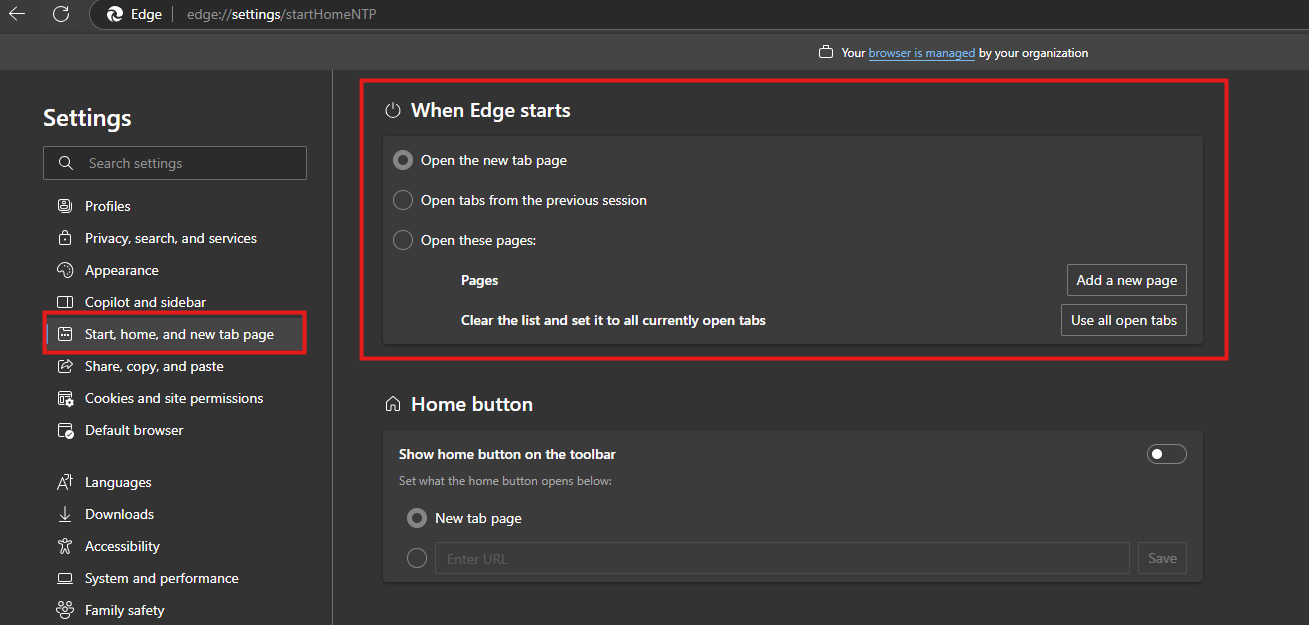This screenshot has width=1309, height=625.
Task: Click the Enter URL text box
Action: tap(782, 558)
